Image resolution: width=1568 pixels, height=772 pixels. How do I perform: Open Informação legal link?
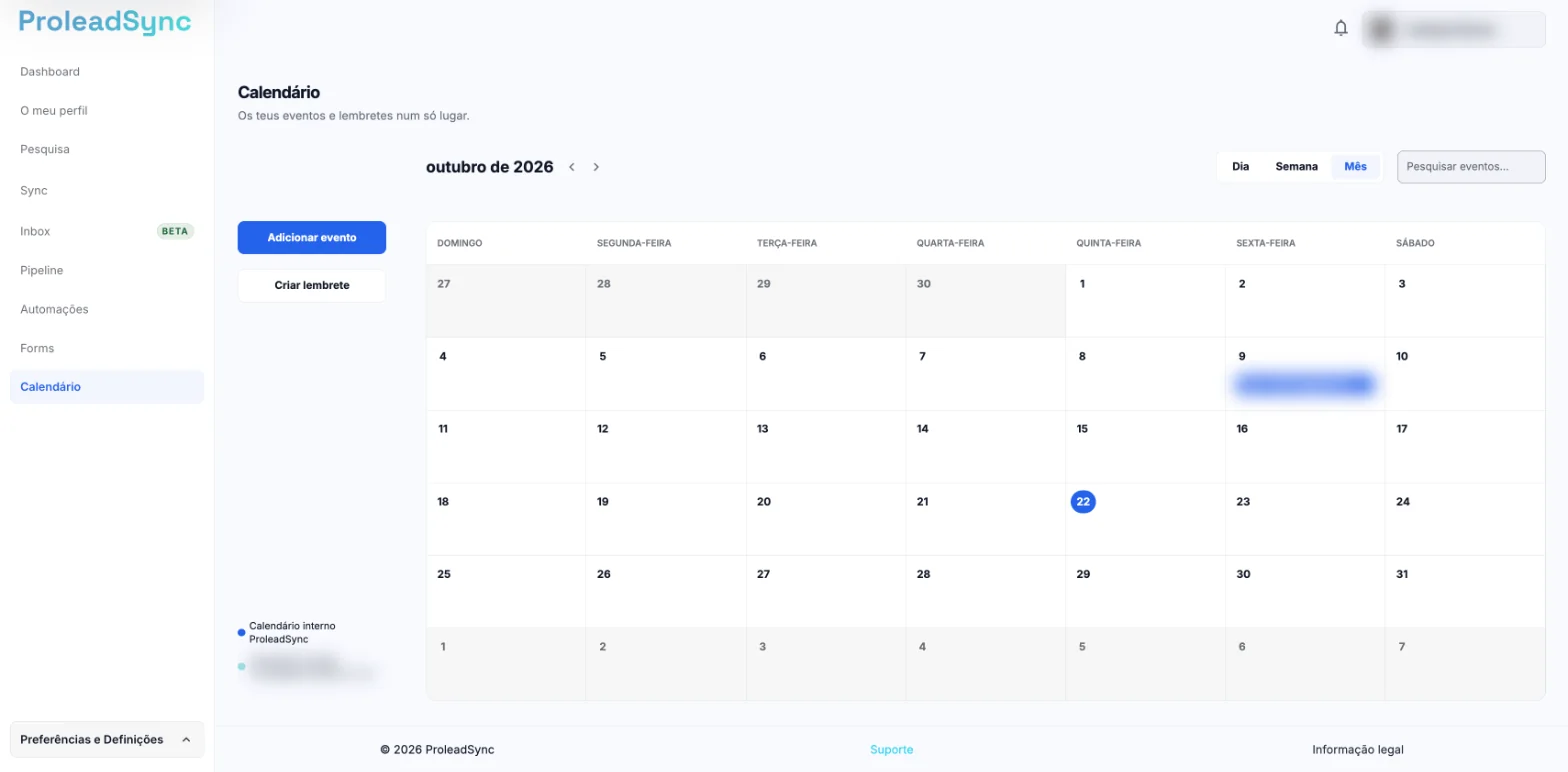tap(1357, 750)
